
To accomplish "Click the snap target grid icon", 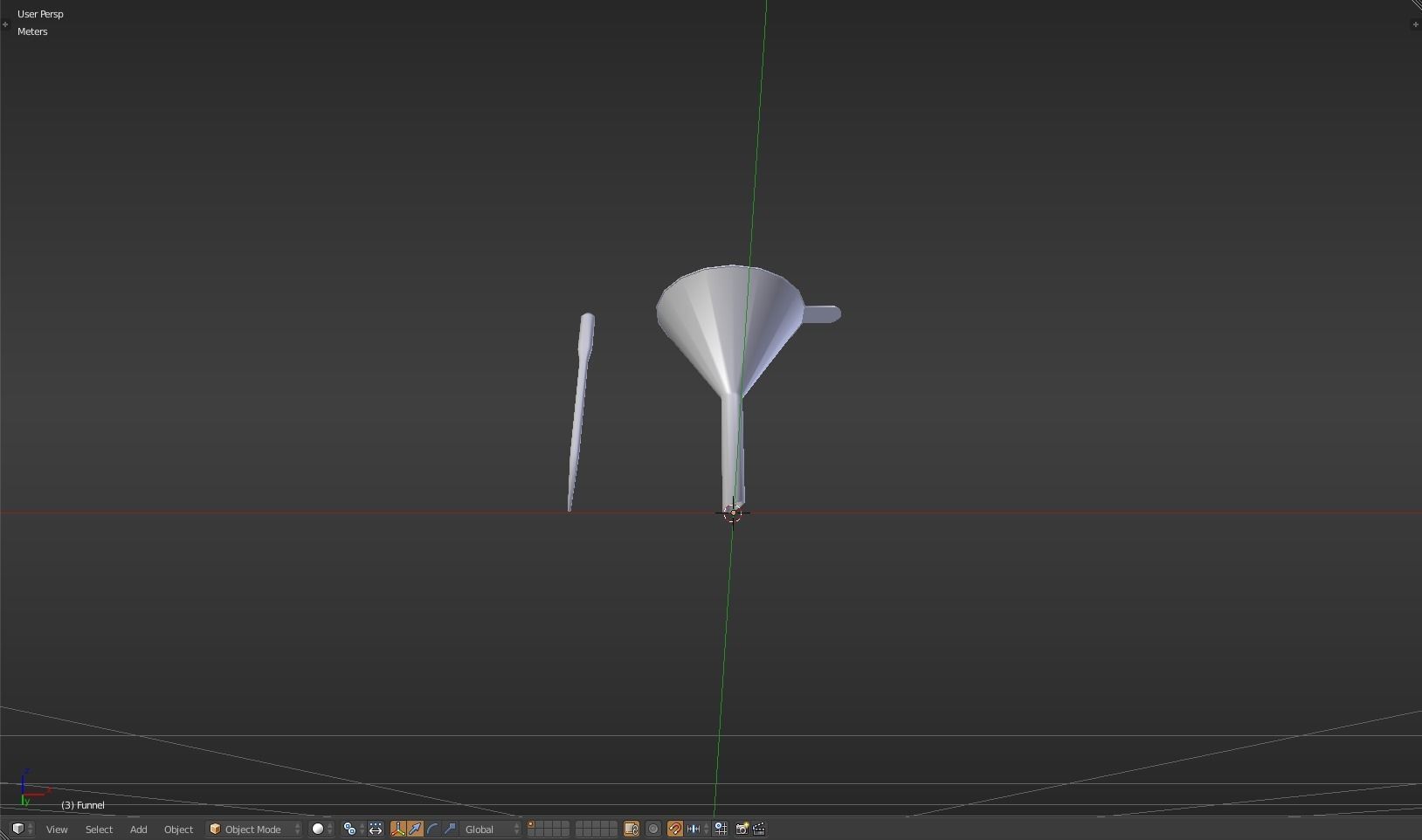I will click(721, 829).
